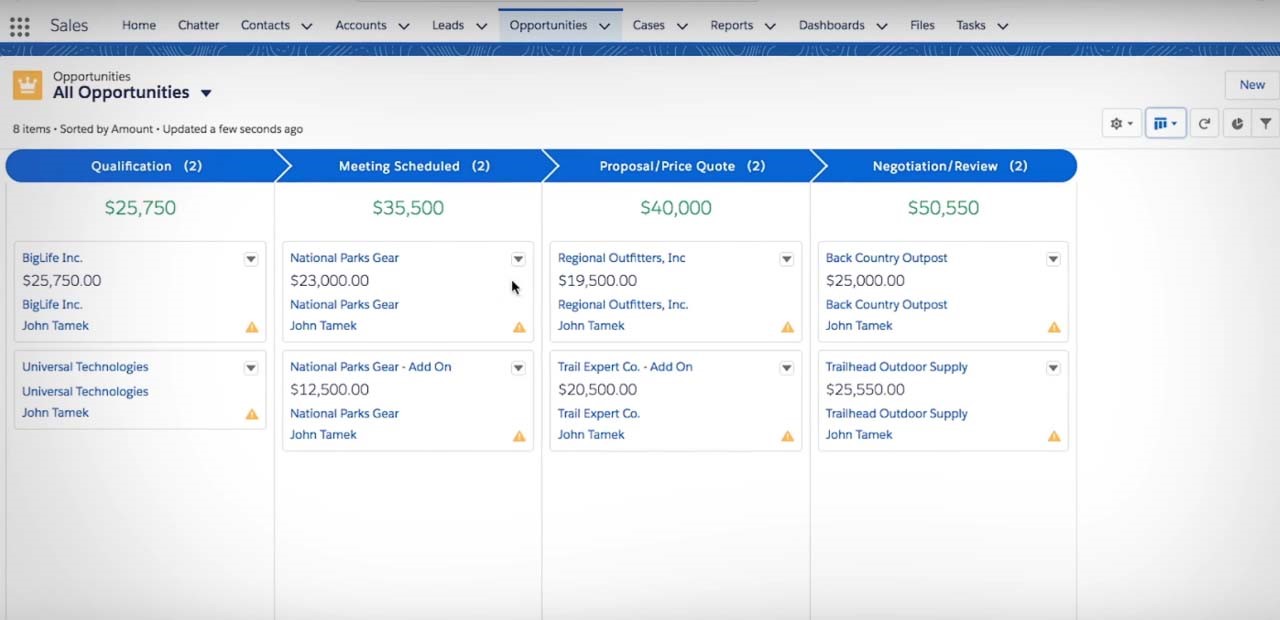Image resolution: width=1280 pixels, height=620 pixels.
Task: Open the Leads tab dropdown chevron
Action: [481, 26]
